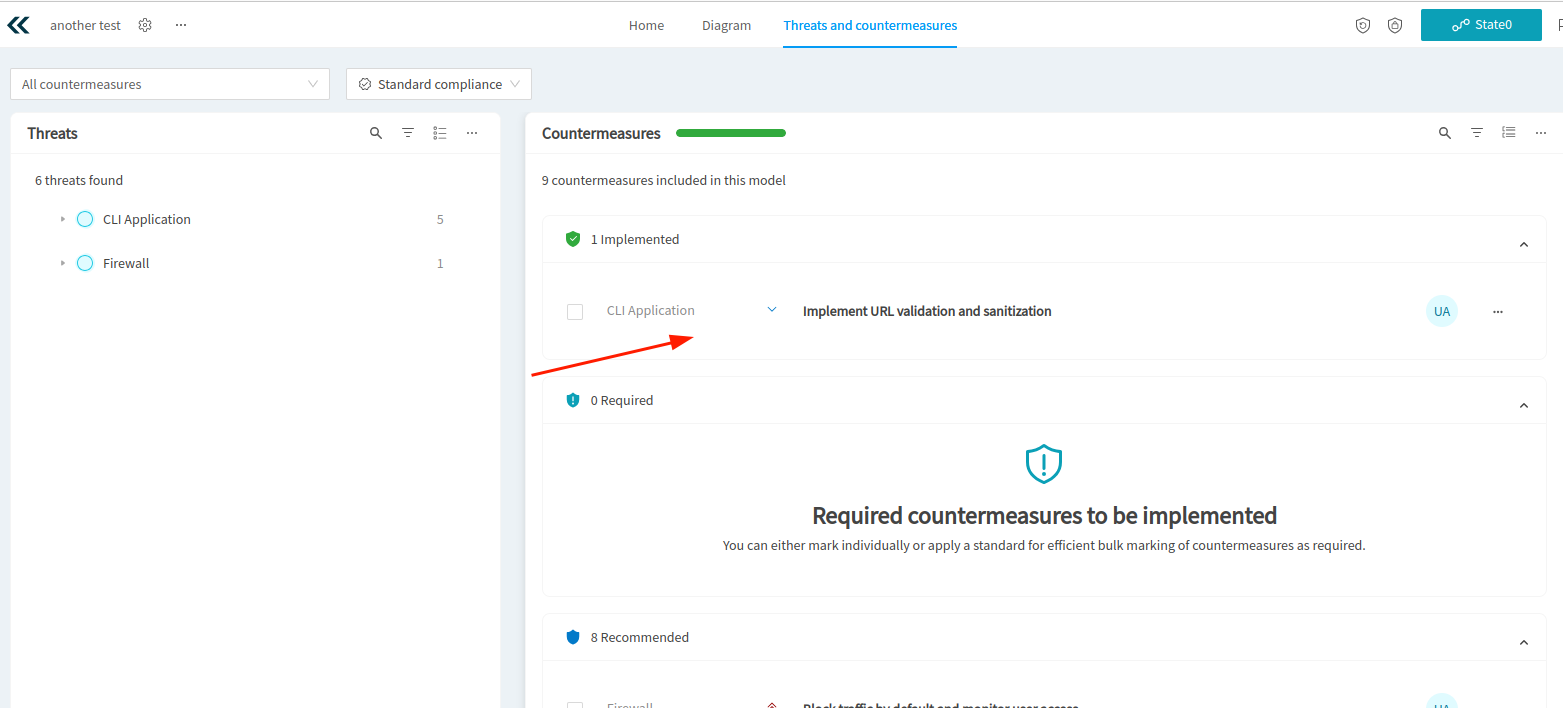Click the shield icon with circular arrow
Image resolution: width=1563 pixels, height=708 pixels.
pos(1363,26)
